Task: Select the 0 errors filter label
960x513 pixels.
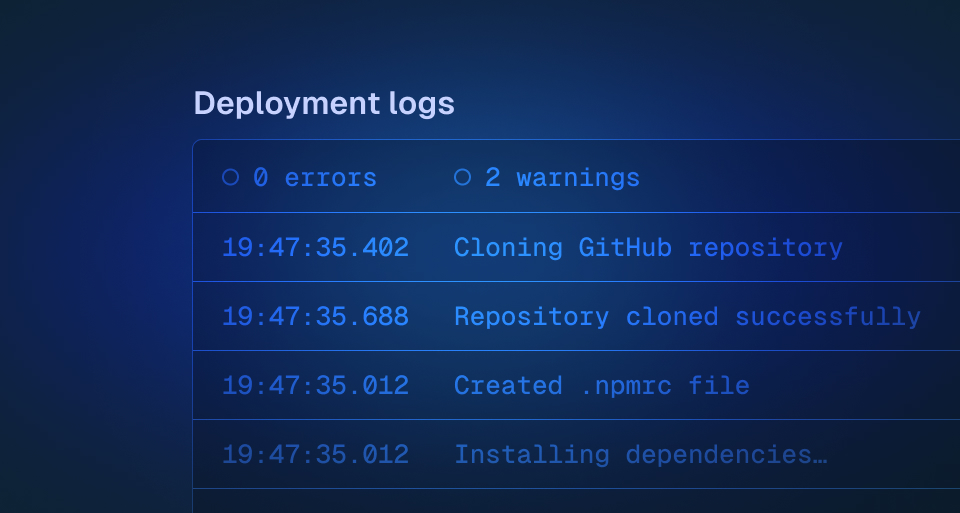Action: (315, 178)
